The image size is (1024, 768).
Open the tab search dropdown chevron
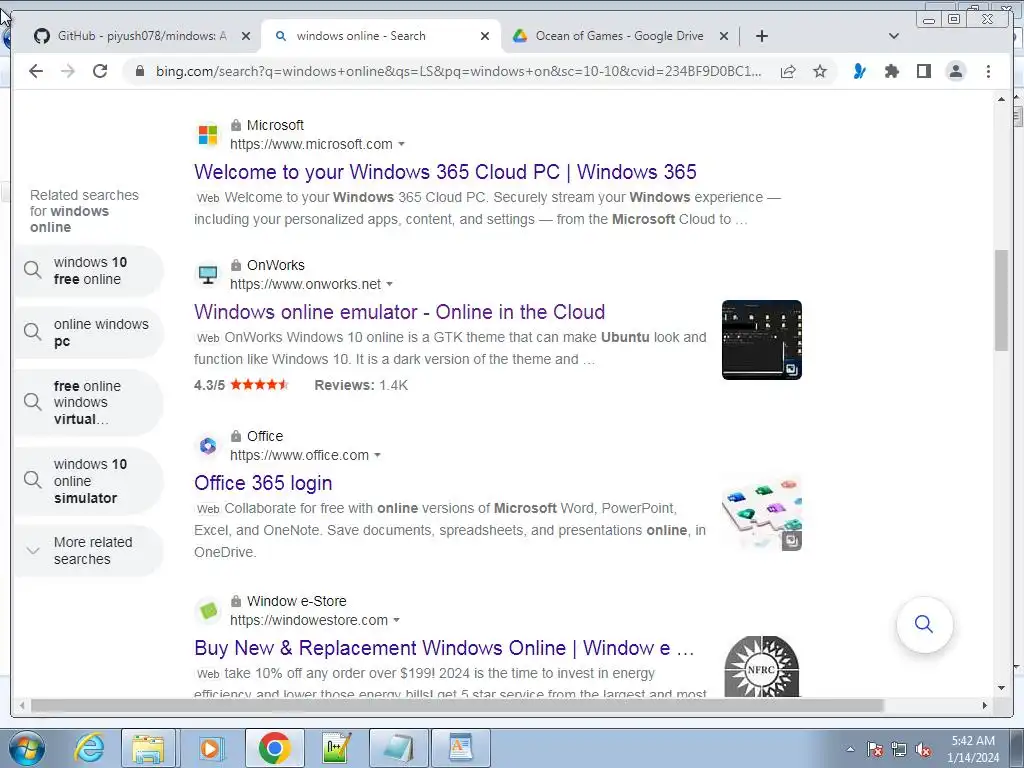click(894, 36)
